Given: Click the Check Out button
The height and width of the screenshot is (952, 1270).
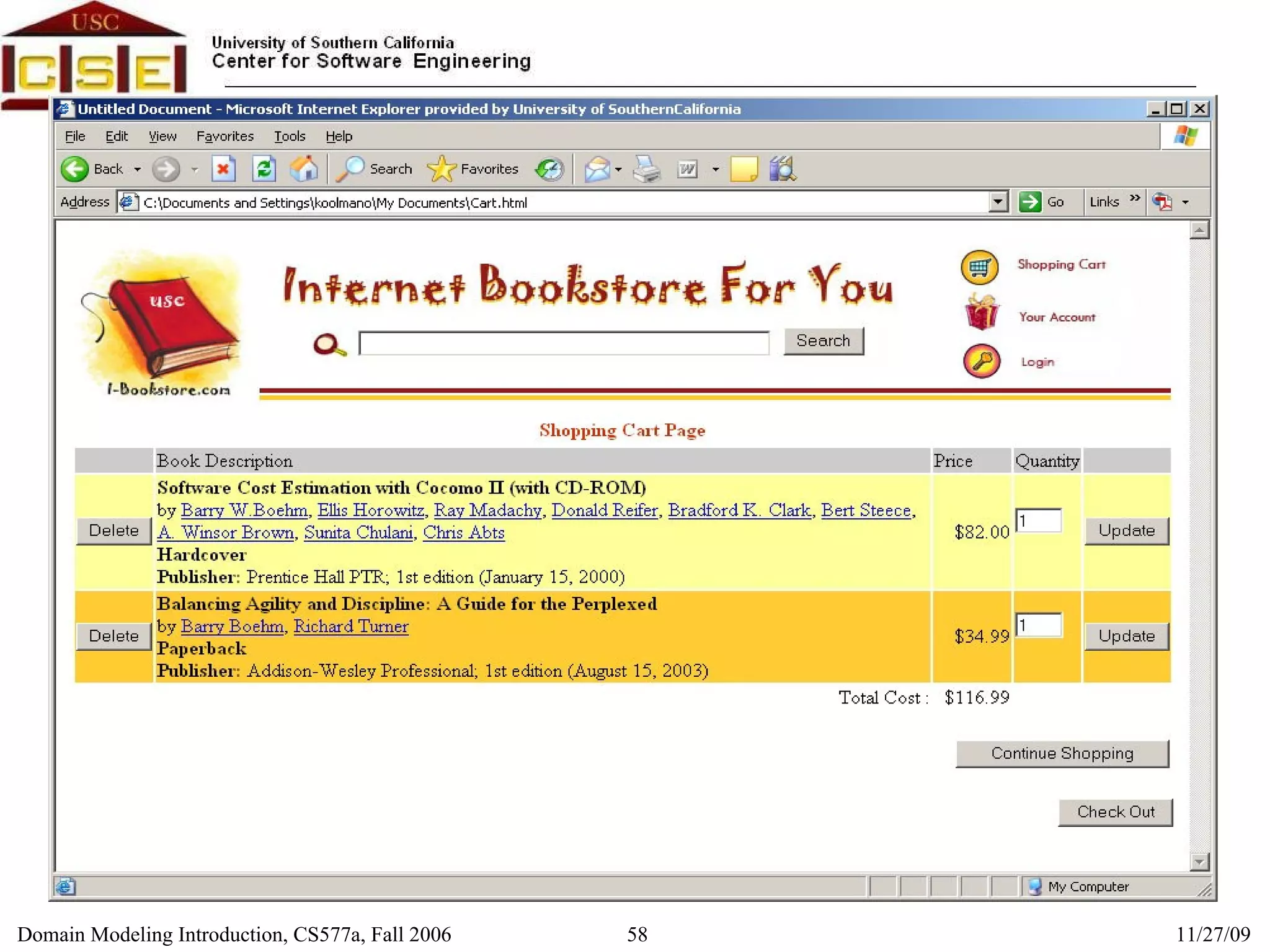Looking at the screenshot, I should 1115,812.
